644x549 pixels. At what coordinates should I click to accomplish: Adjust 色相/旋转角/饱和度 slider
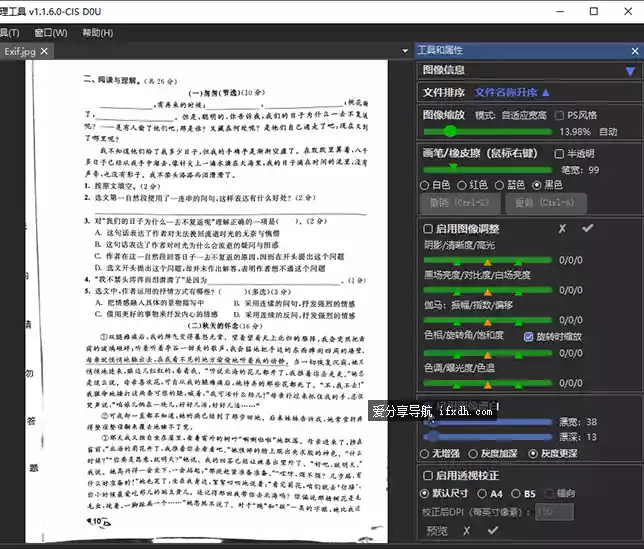tap(488, 354)
